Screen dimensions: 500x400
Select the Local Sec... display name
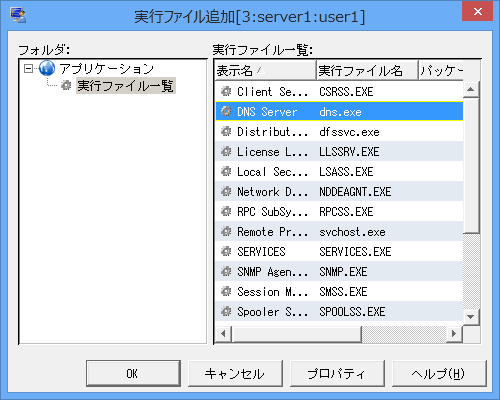point(272,171)
